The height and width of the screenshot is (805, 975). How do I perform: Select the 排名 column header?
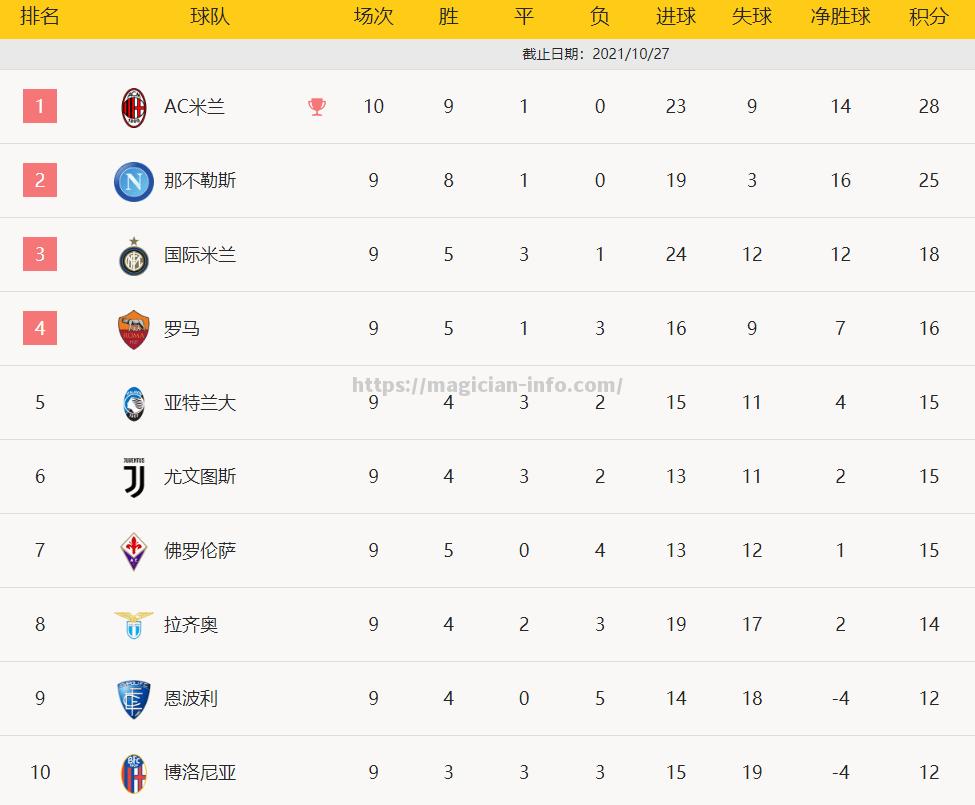click(40, 16)
